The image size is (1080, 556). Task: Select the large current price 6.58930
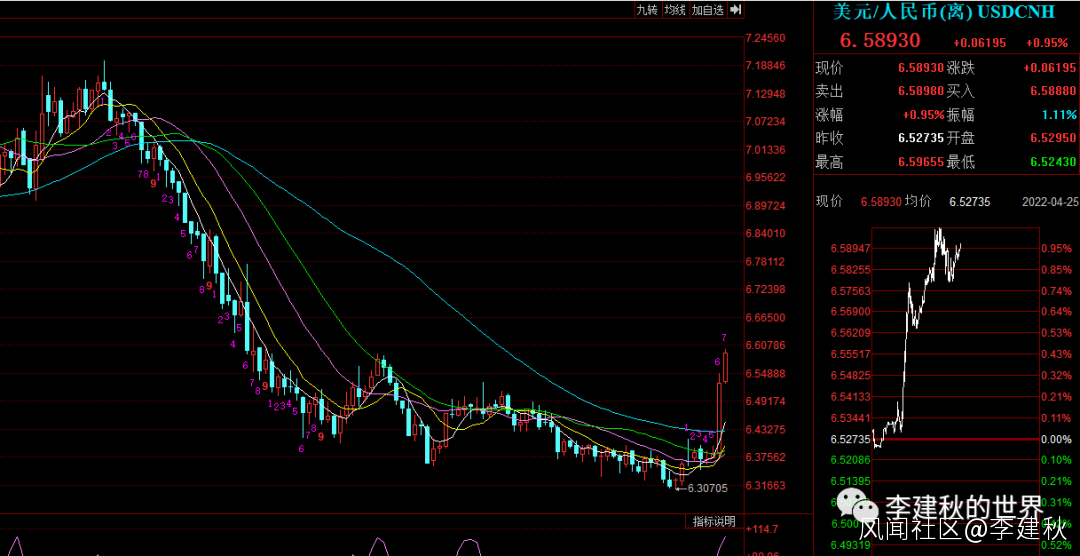(x=879, y=42)
